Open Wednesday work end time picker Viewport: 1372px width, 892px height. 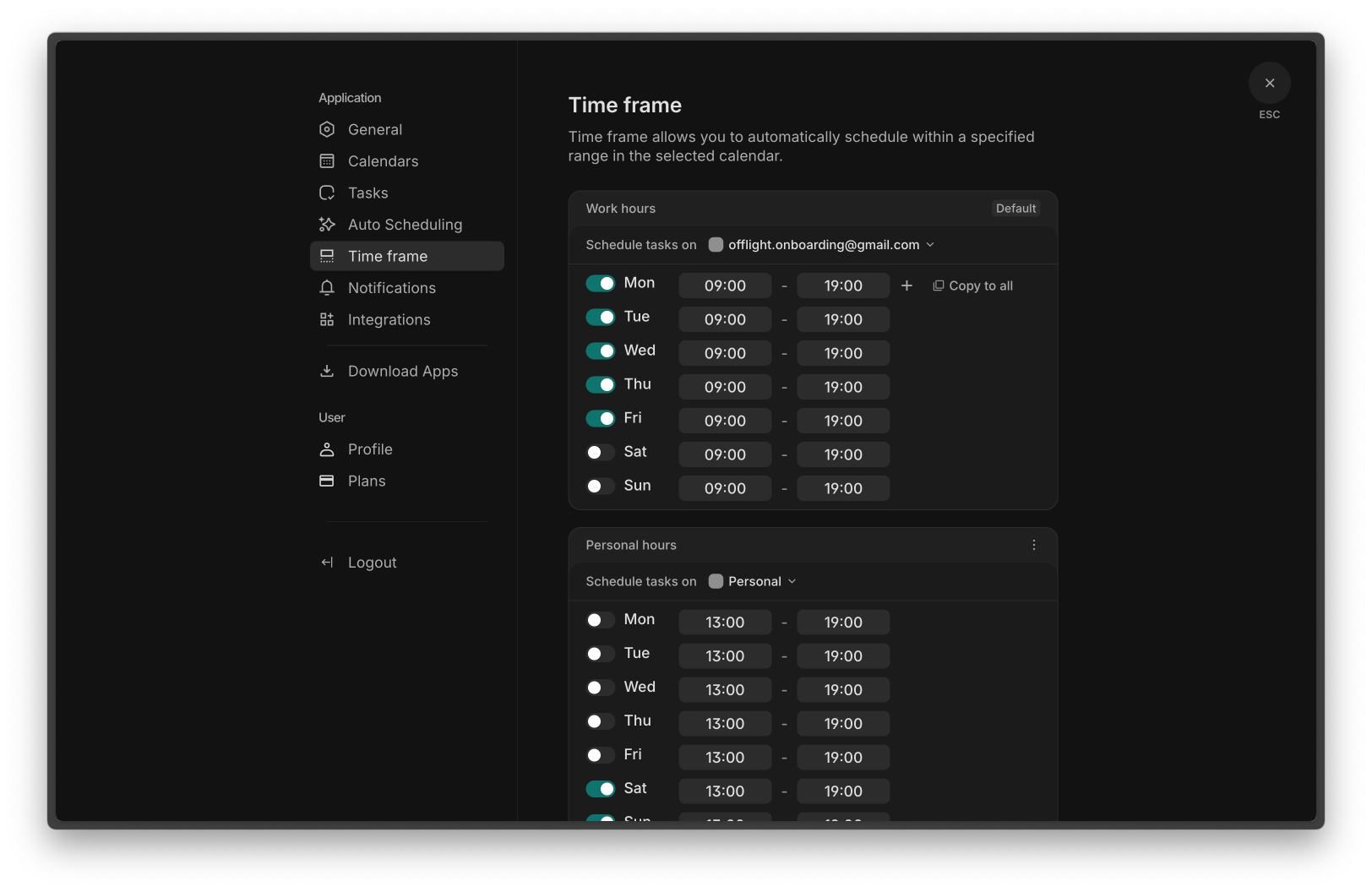click(x=843, y=353)
